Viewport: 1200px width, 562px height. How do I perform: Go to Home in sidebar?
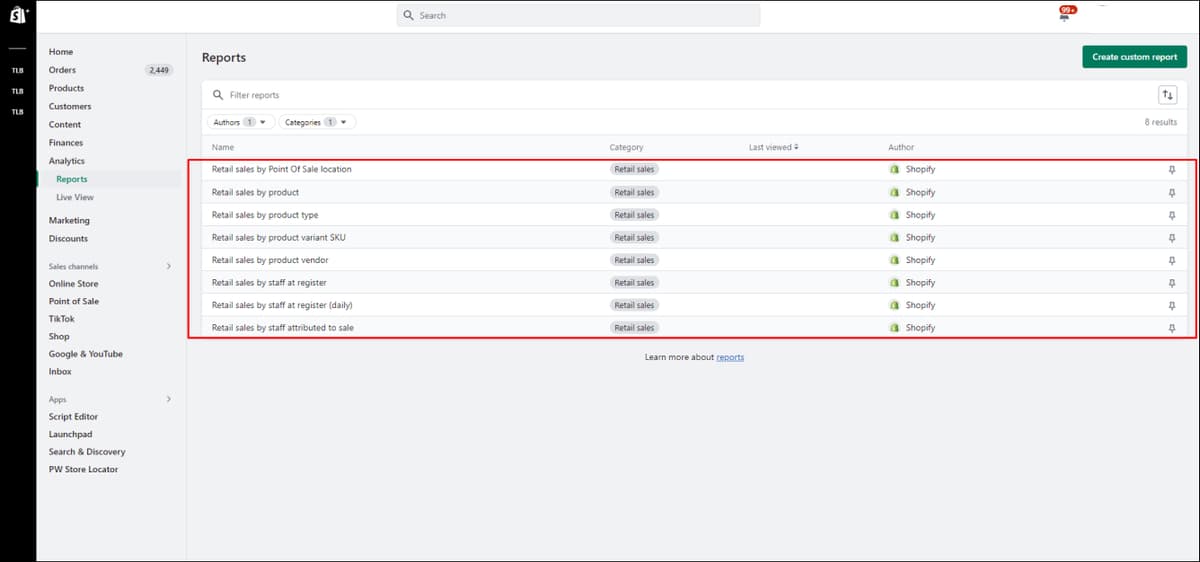61,52
